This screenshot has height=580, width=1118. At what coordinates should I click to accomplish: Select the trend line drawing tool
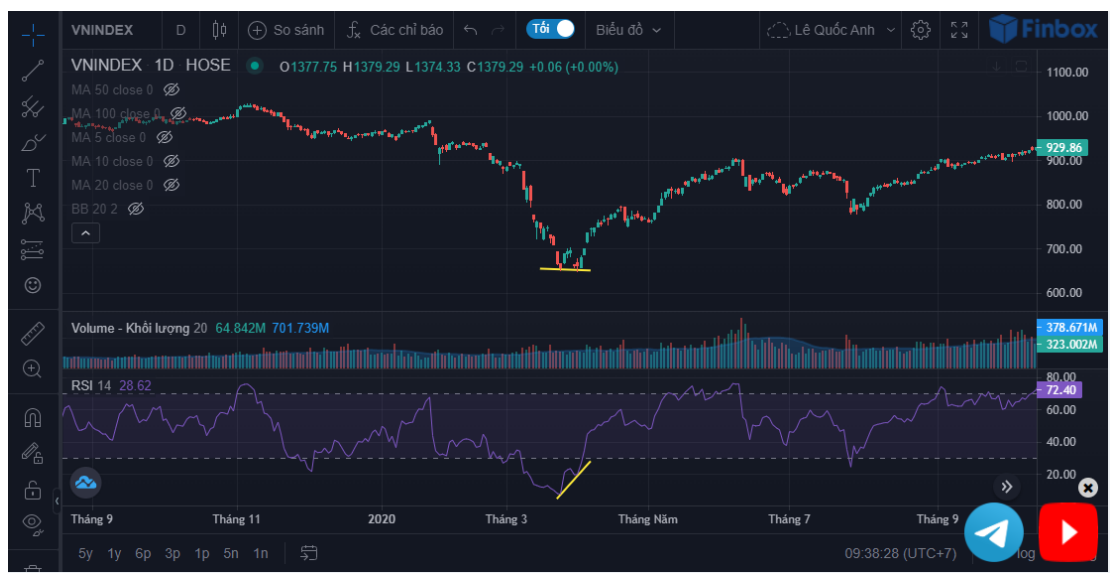point(33,70)
